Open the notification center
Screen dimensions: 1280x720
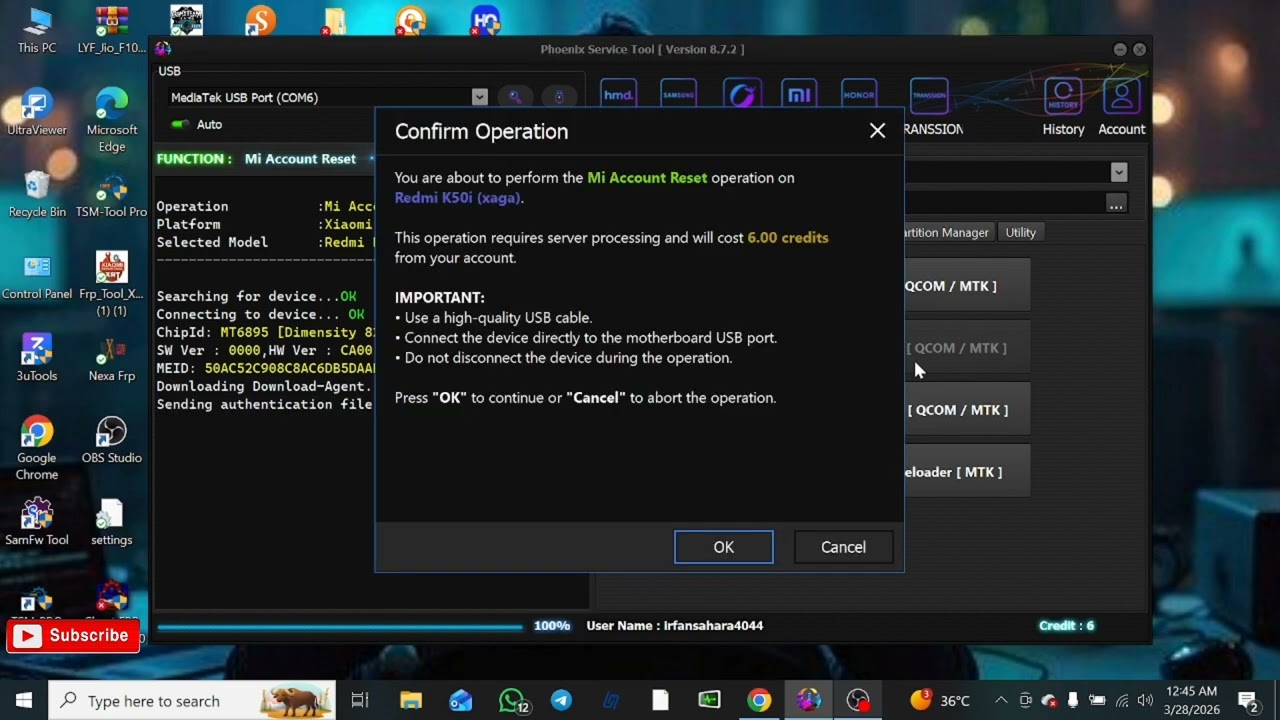1248,700
